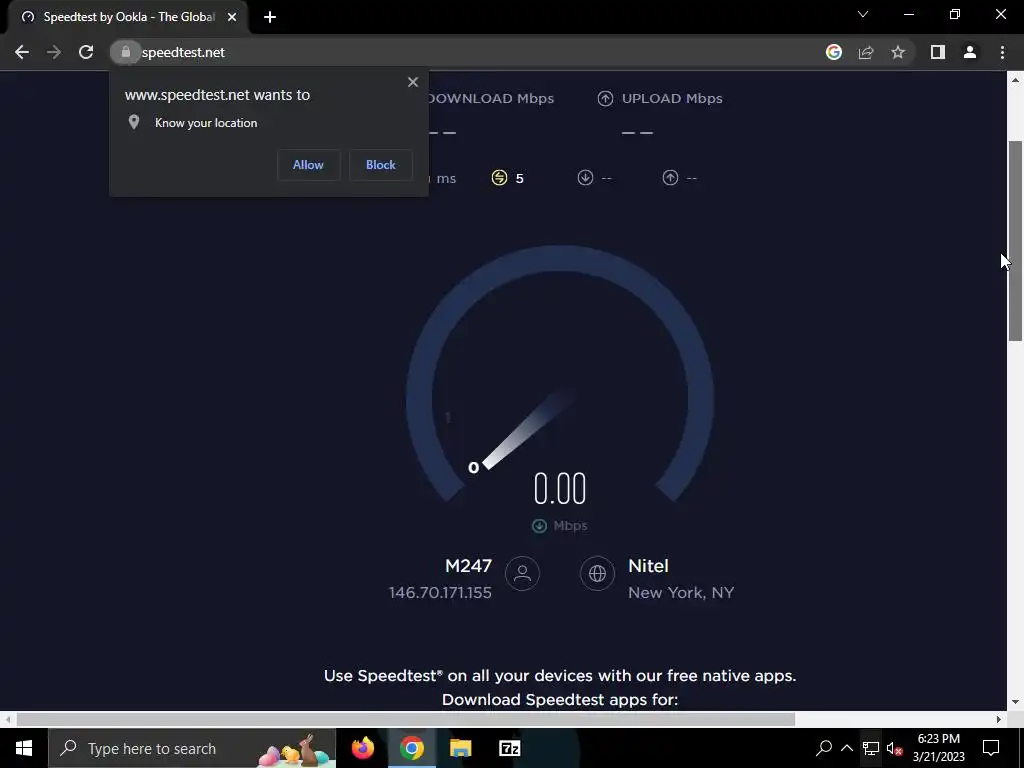
Task: Click the forward navigation arrow
Action: [54, 52]
